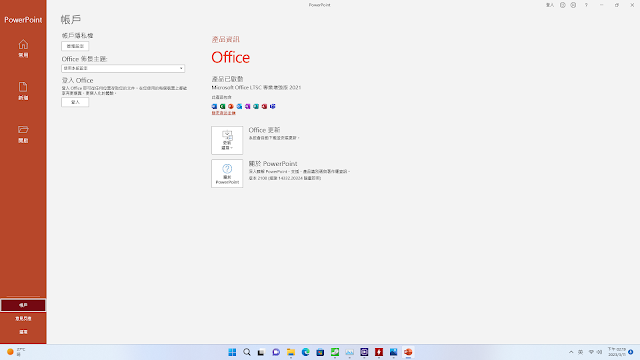Click the Outlook icon in product list

pyautogui.click(x=239, y=106)
